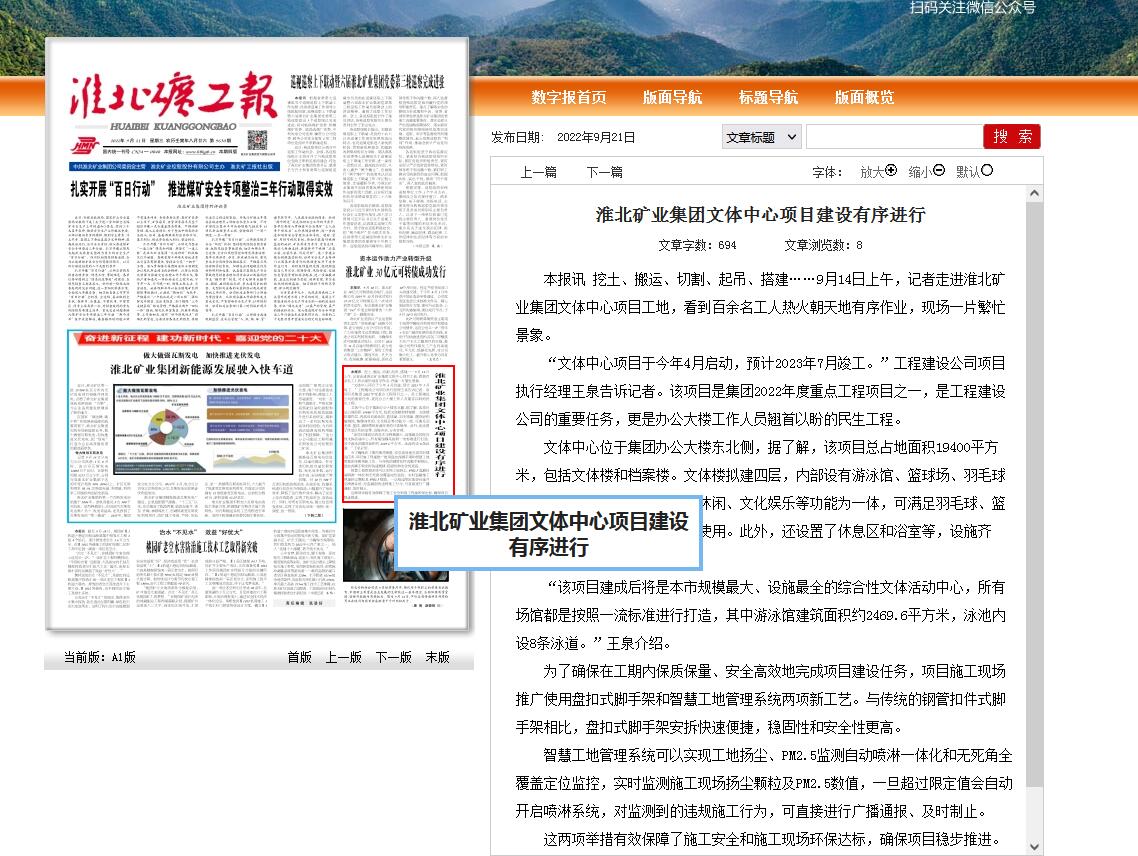1138x856 pixels.
Task: Go to 末版 last page link
Action: (x=437, y=657)
